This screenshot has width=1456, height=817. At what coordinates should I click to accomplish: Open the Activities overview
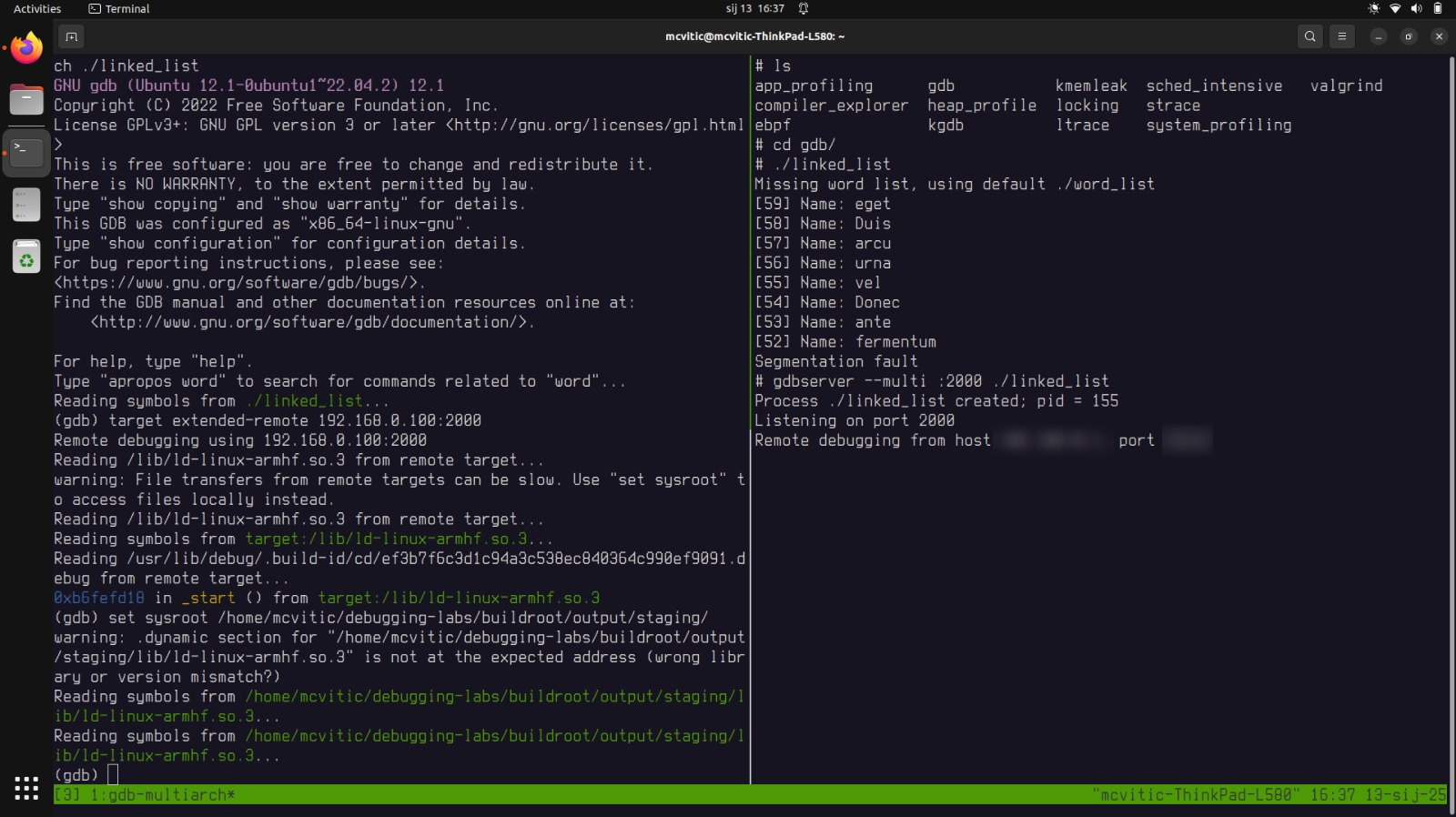tap(37, 9)
